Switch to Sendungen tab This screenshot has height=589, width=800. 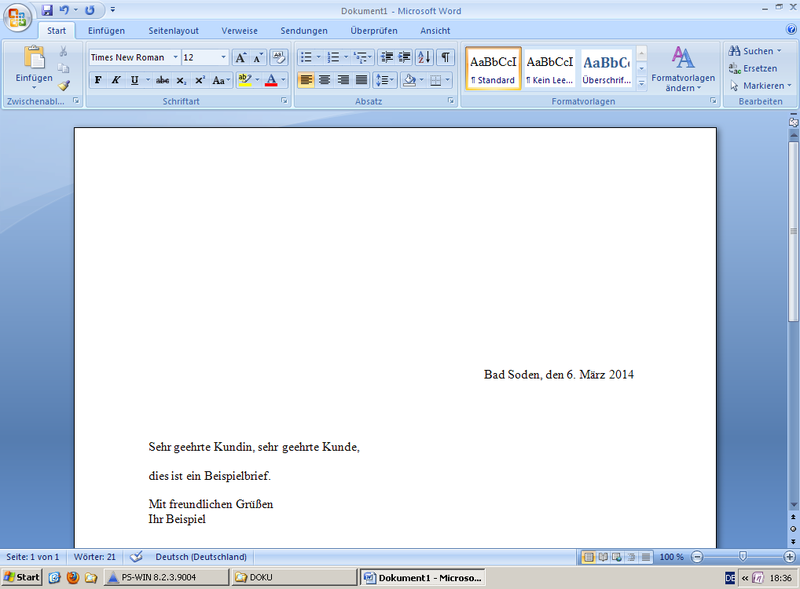304,31
